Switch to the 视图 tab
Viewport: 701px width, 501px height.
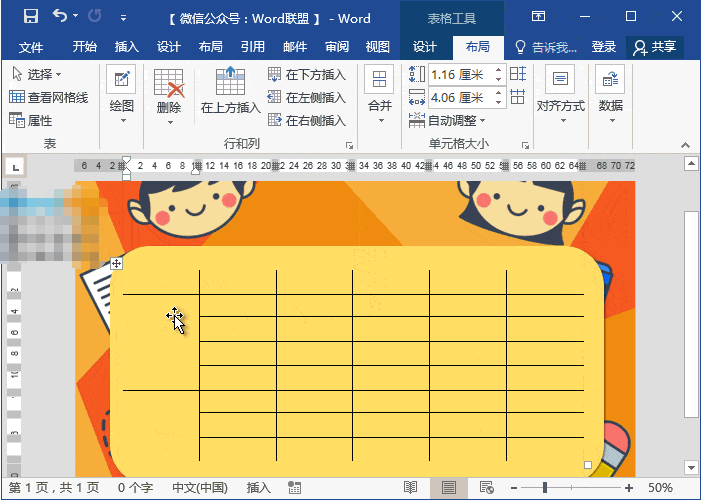pyautogui.click(x=378, y=46)
